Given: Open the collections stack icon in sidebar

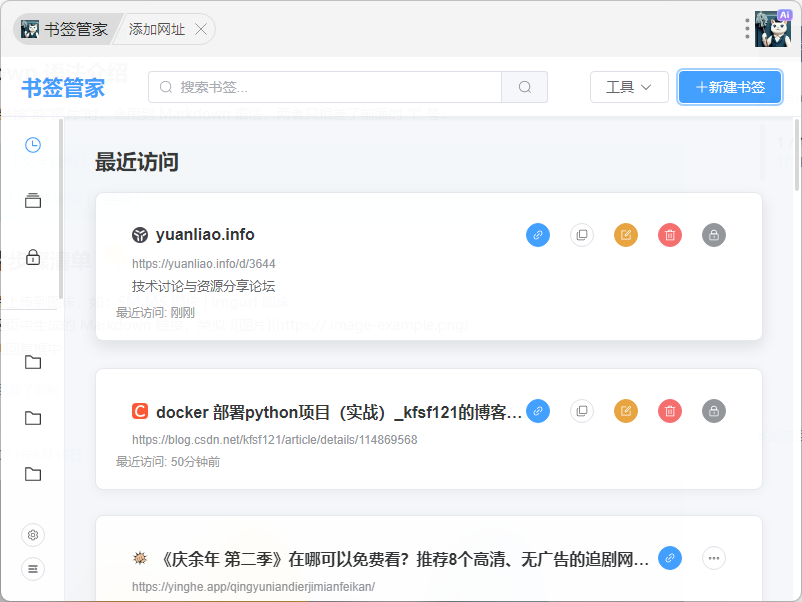Looking at the screenshot, I should point(33,200).
